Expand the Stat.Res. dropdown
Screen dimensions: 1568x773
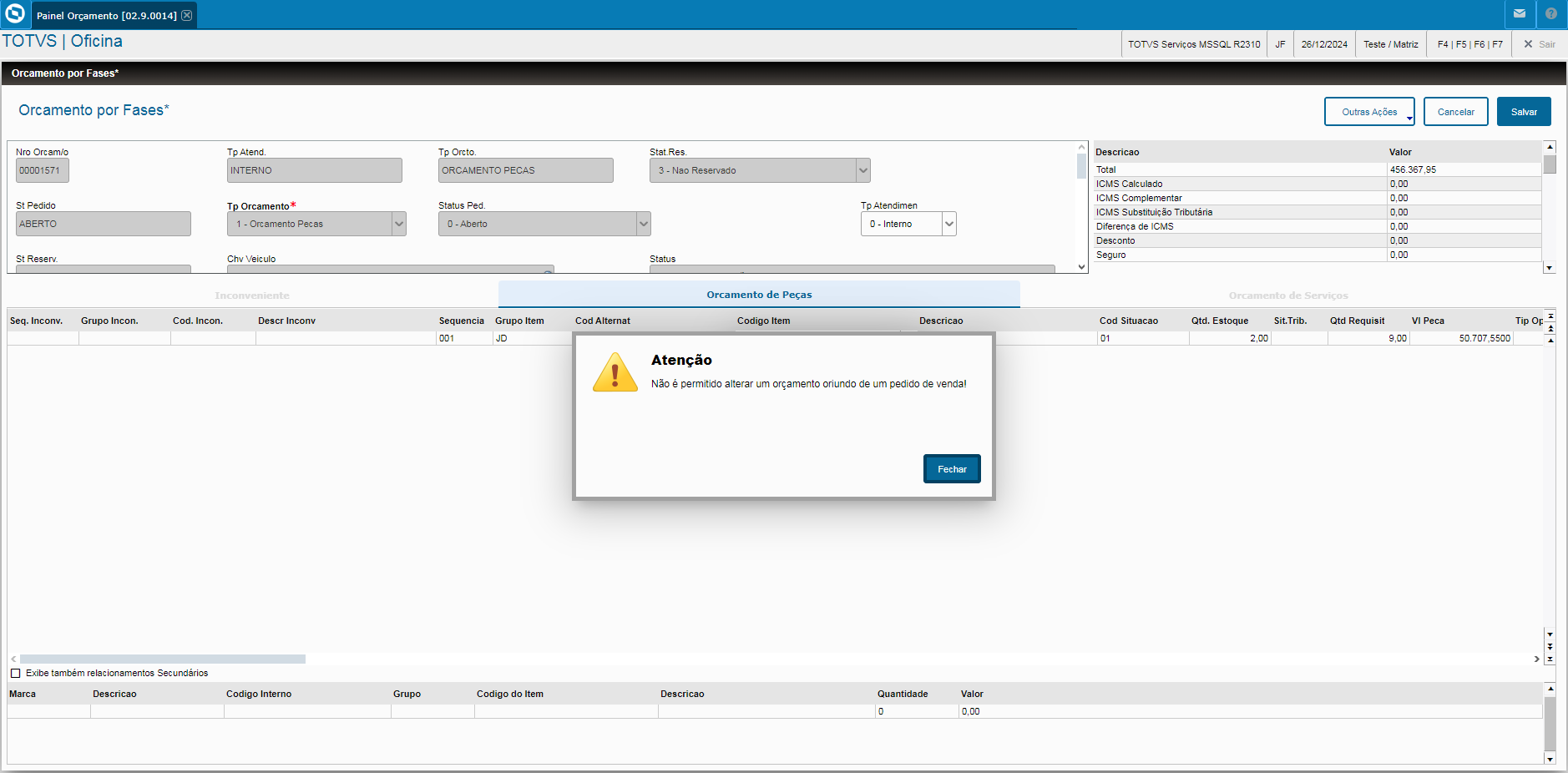863,170
